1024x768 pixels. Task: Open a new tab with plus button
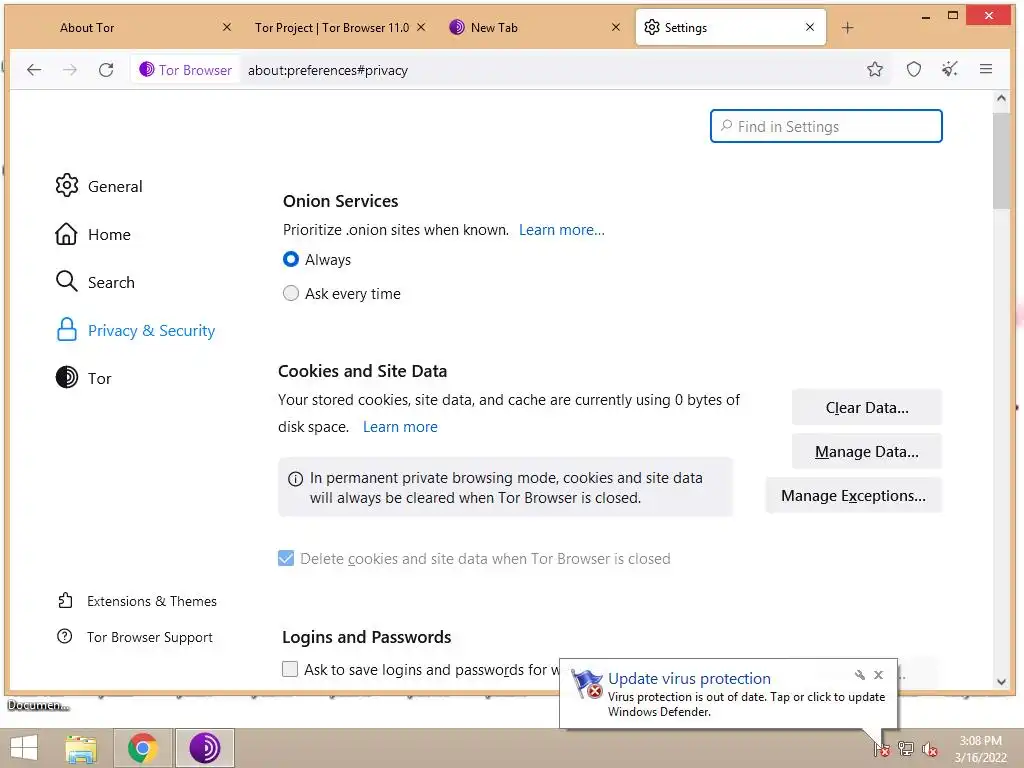coord(847,27)
